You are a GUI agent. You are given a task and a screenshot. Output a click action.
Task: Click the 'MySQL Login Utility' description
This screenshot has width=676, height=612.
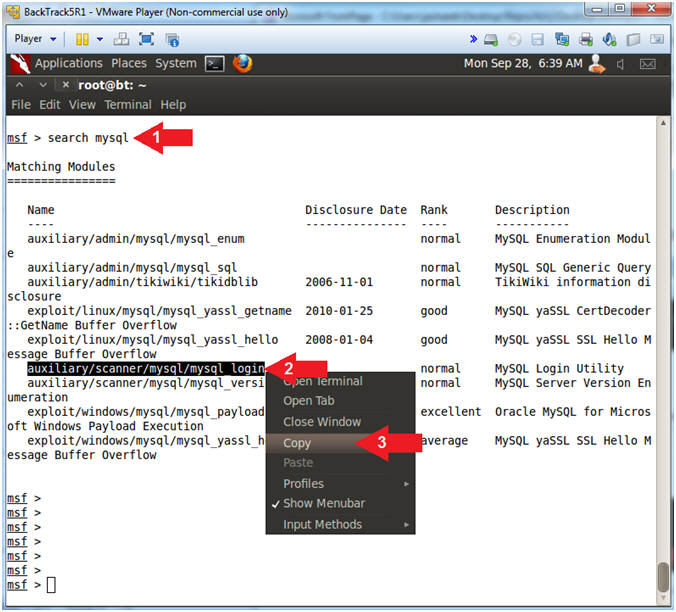point(559,368)
